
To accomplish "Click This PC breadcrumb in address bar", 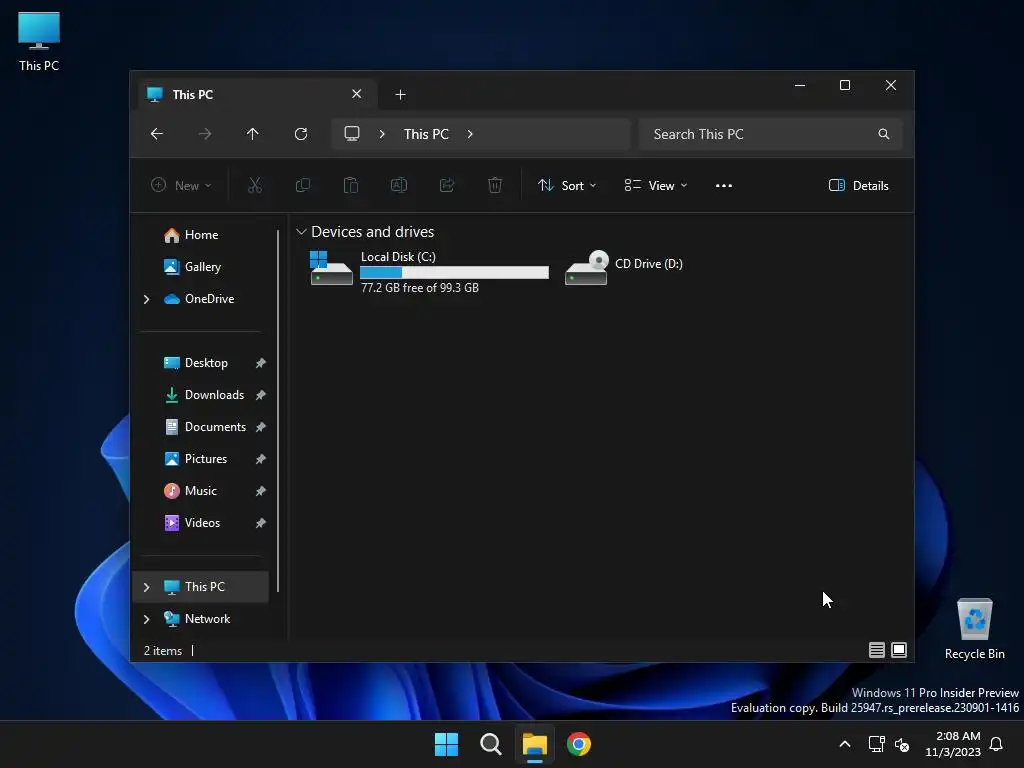I will pyautogui.click(x=426, y=134).
